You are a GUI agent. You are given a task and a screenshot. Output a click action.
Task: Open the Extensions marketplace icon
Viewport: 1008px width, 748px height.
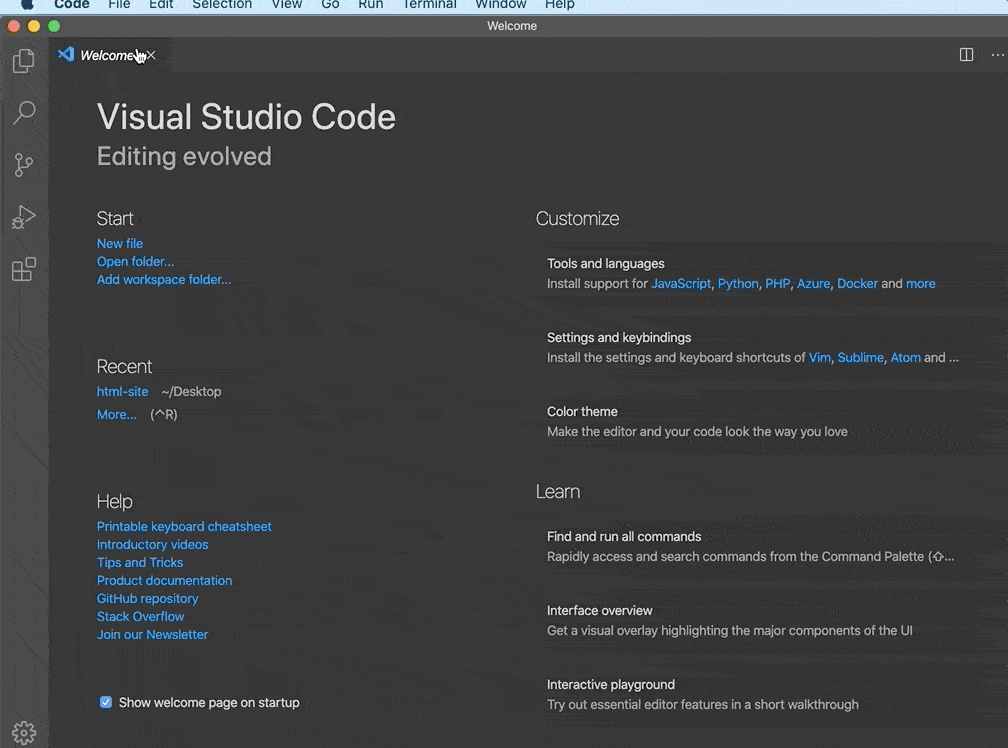(23, 270)
